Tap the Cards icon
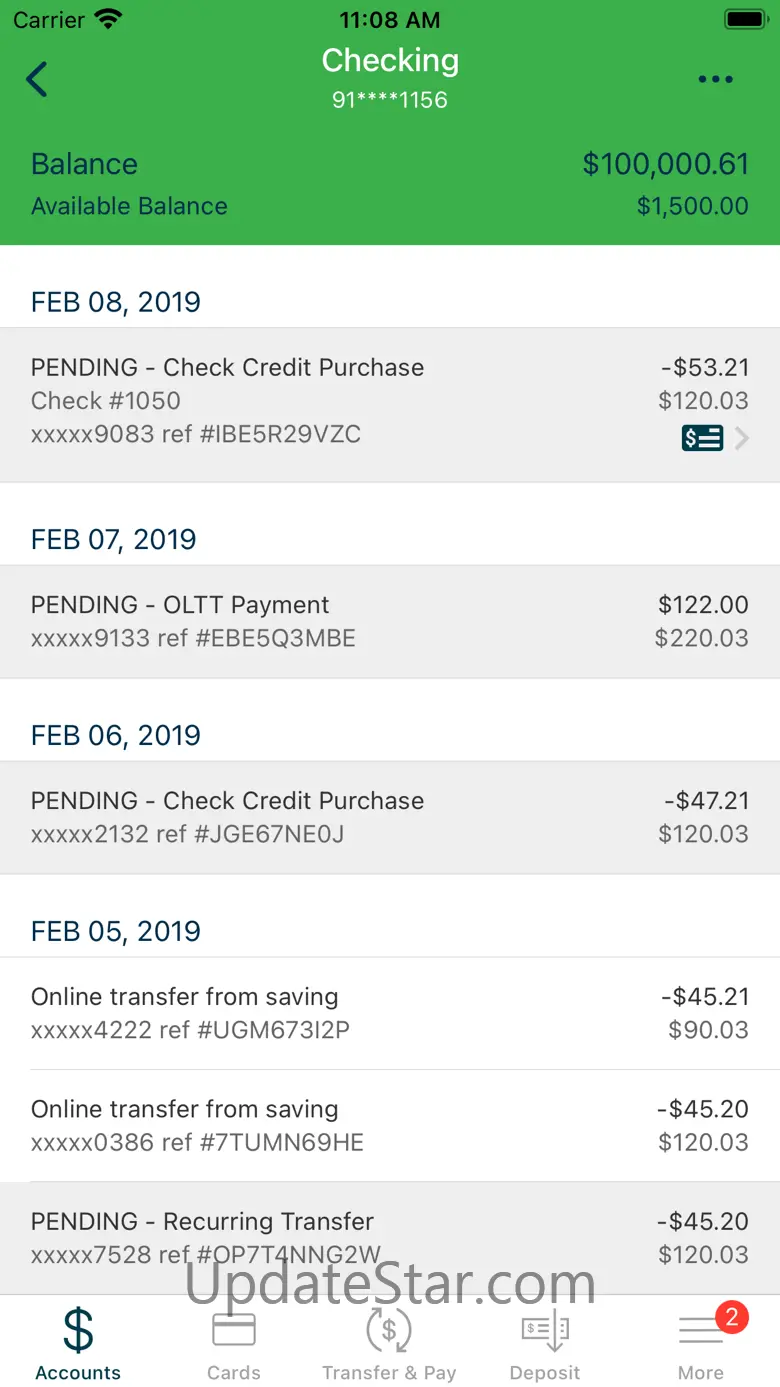The width and height of the screenshot is (780, 1387). (234, 1330)
